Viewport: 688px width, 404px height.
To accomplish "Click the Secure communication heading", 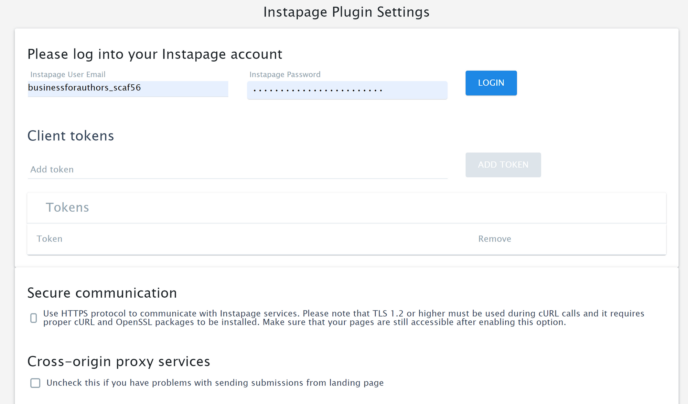I will [x=102, y=293].
